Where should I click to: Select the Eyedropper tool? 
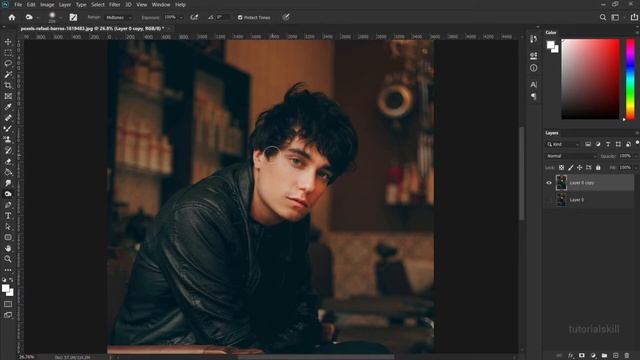click(x=8, y=107)
